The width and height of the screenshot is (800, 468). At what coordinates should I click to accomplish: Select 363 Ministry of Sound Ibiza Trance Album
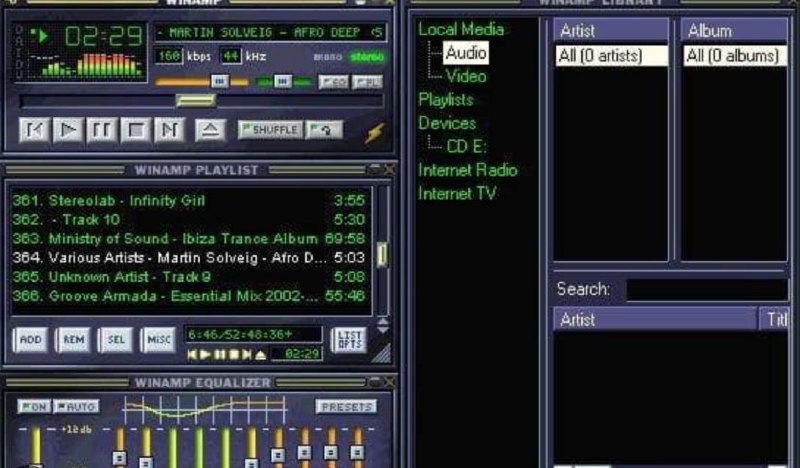coord(189,238)
